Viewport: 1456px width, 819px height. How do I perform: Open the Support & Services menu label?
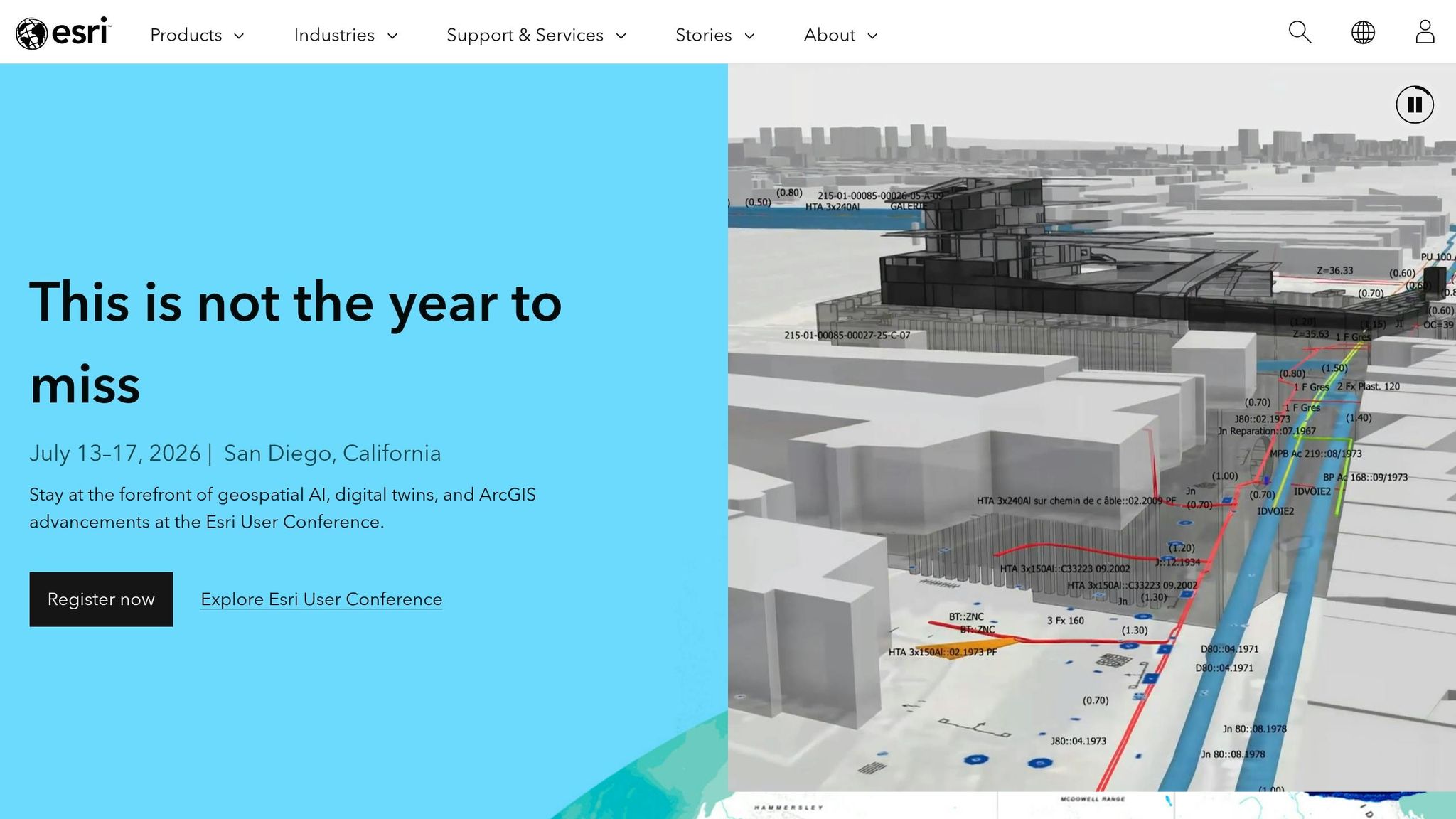(525, 35)
